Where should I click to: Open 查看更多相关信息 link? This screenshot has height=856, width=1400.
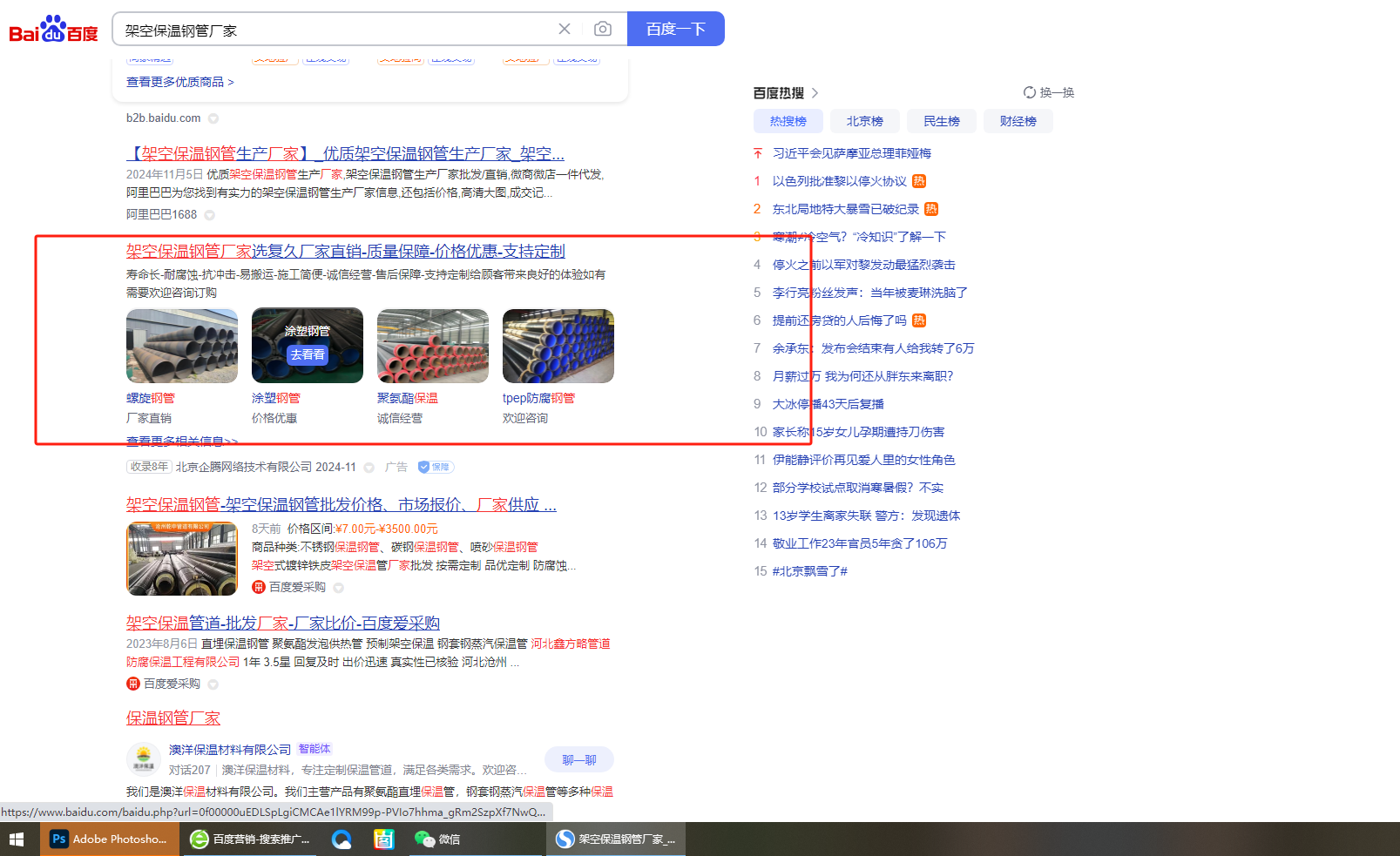182,441
